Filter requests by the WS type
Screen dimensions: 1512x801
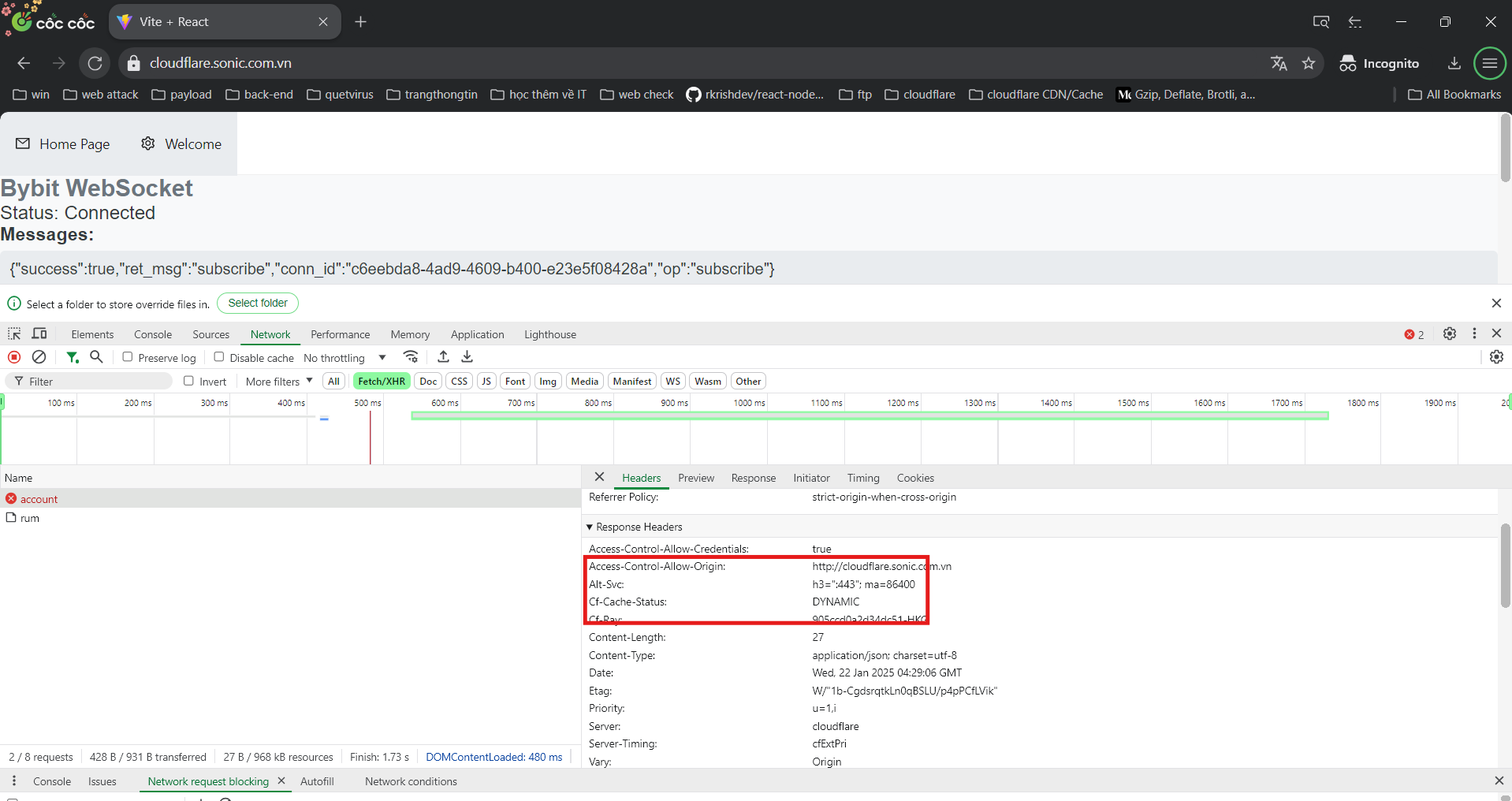coord(672,382)
